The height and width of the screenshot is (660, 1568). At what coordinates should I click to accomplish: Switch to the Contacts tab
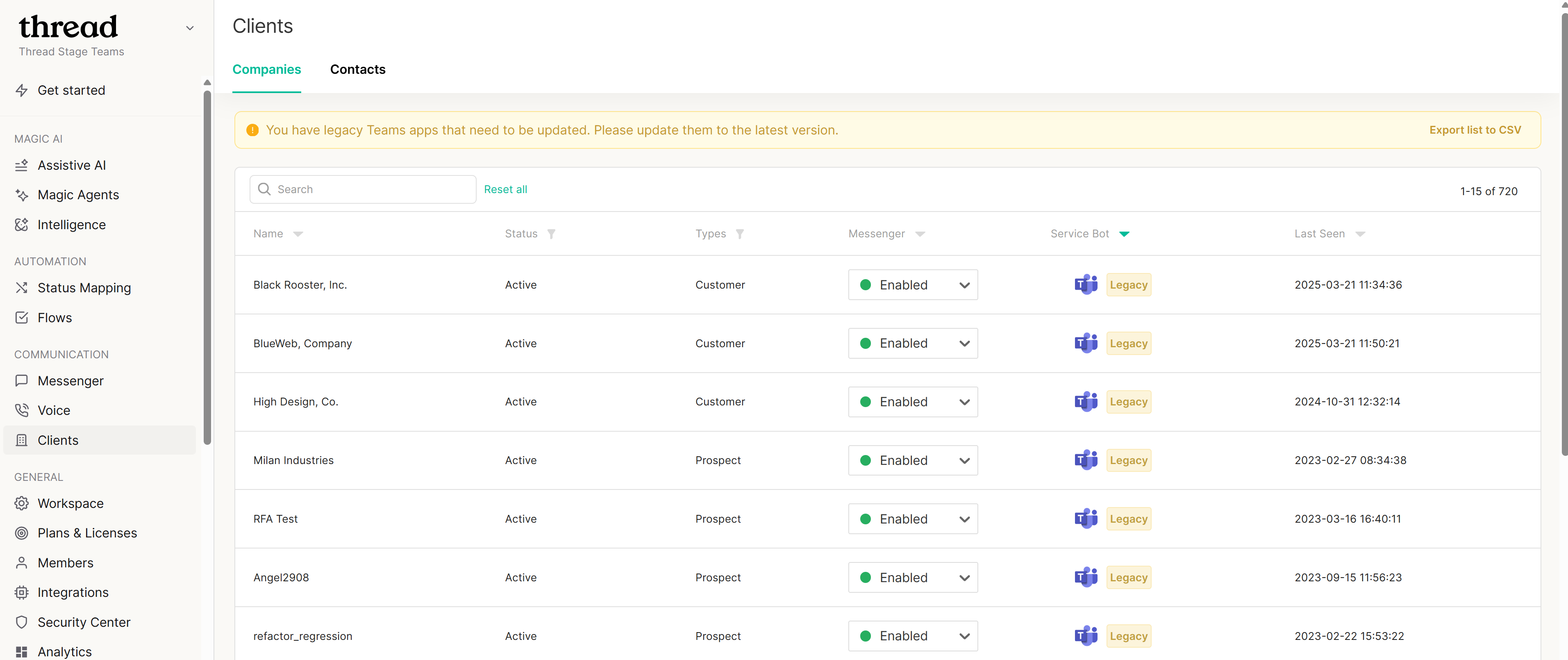(x=357, y=69)
